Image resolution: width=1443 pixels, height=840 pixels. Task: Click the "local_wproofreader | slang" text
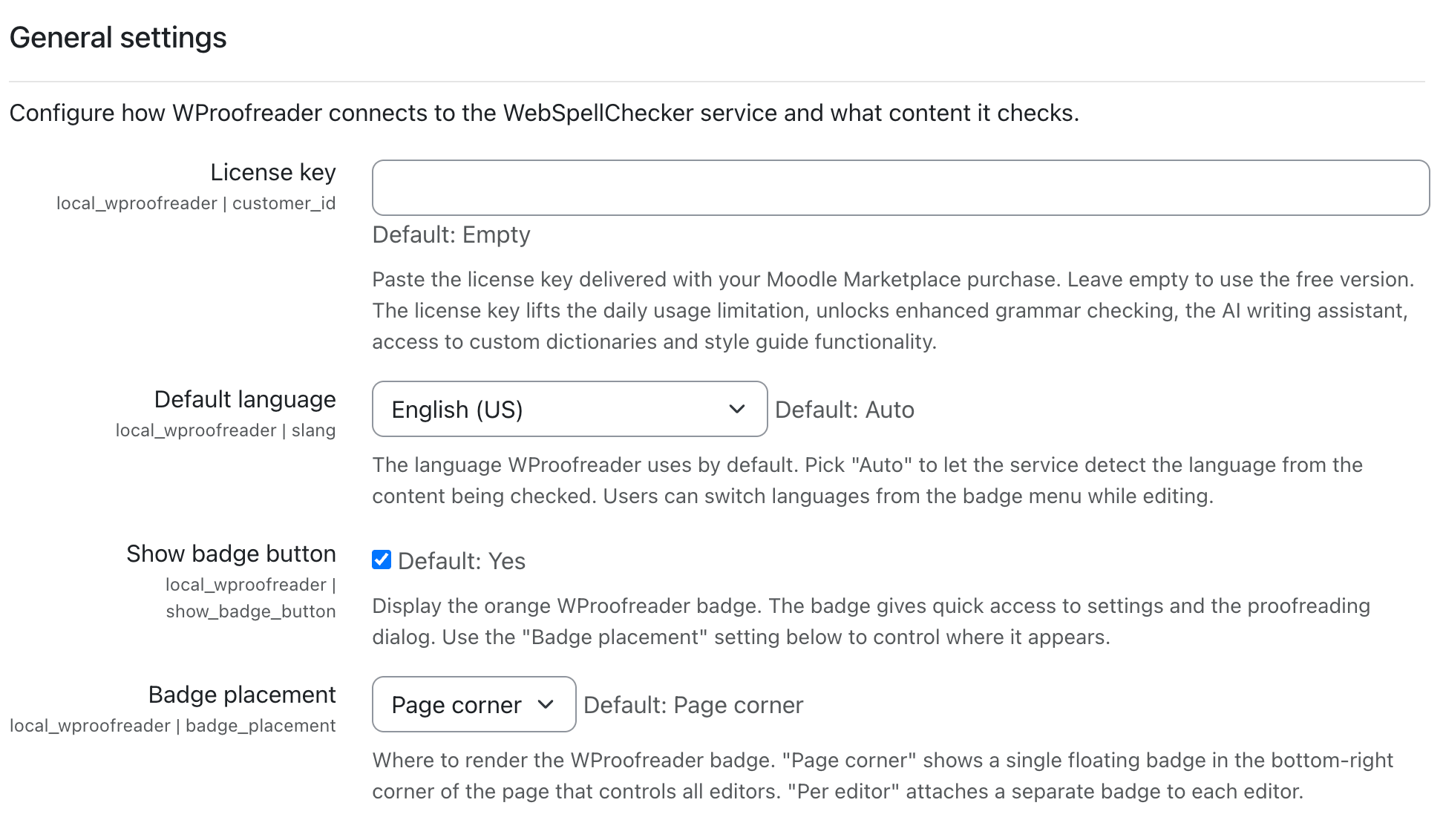coord(226,430)
